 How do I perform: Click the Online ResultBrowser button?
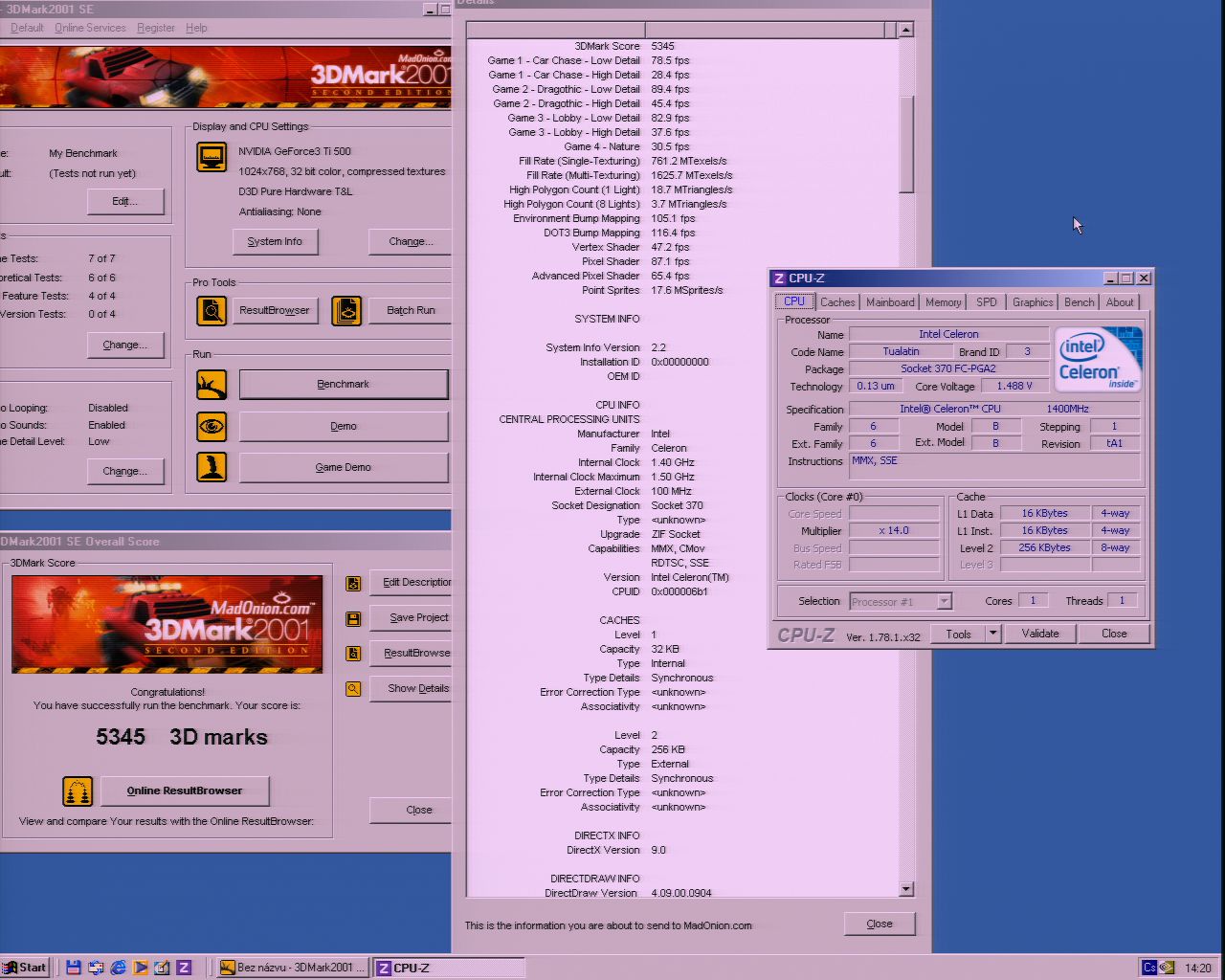[x=185, y=791]
